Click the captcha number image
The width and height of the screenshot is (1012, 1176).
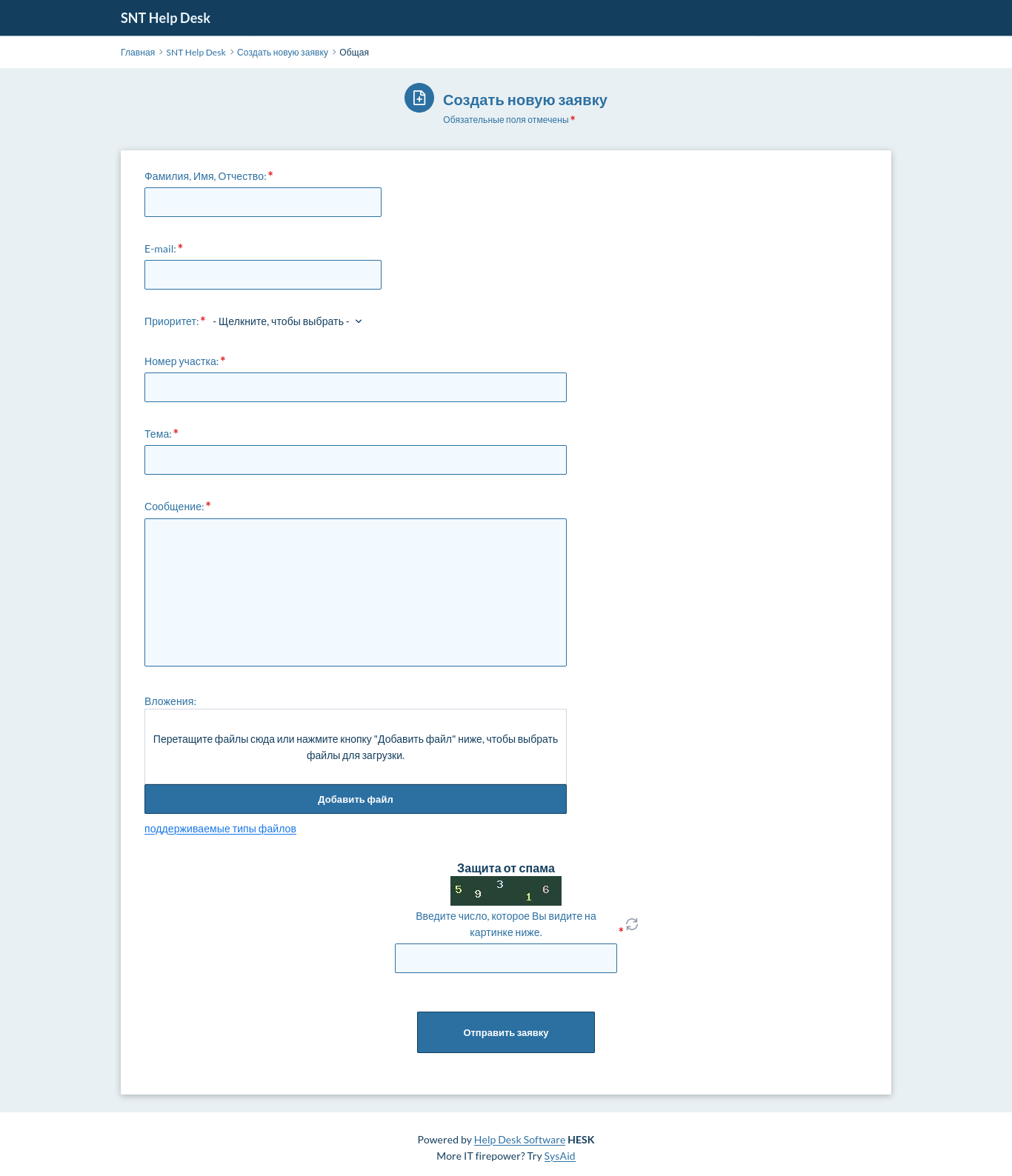(x=506, y=891)
